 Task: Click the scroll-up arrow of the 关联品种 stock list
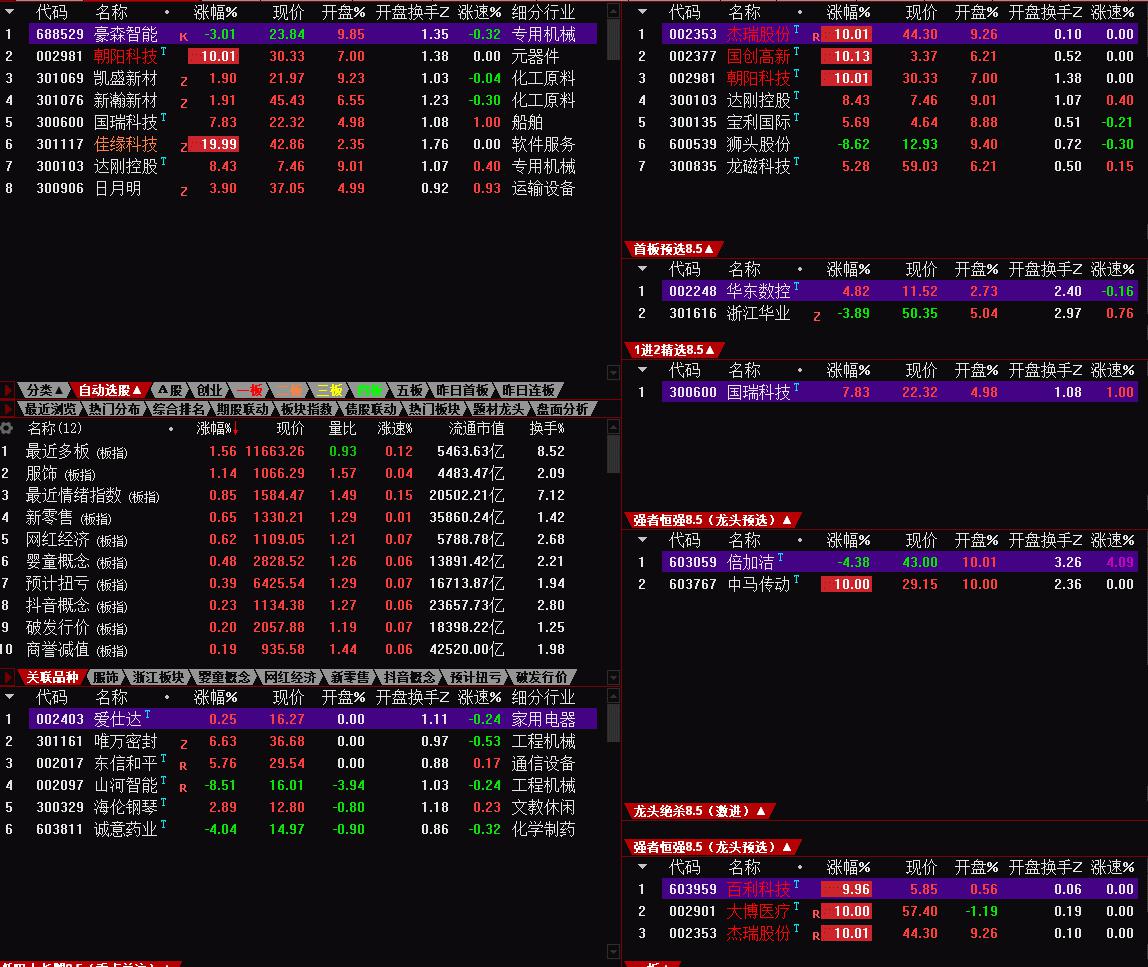point(614,696)
